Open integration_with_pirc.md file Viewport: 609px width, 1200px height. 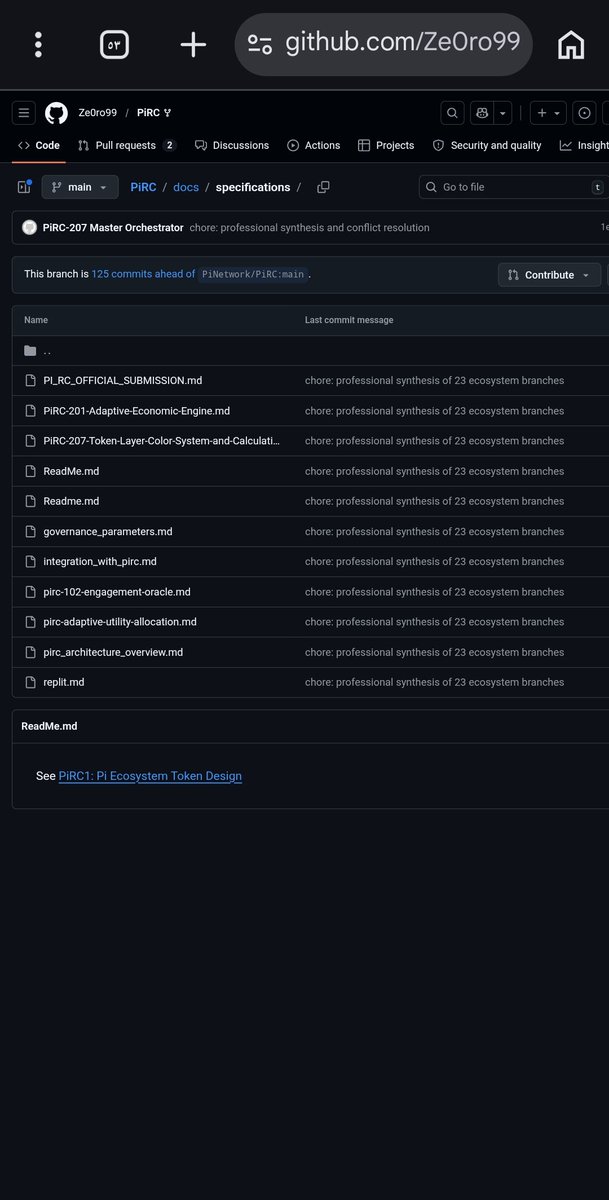(100, 562)
